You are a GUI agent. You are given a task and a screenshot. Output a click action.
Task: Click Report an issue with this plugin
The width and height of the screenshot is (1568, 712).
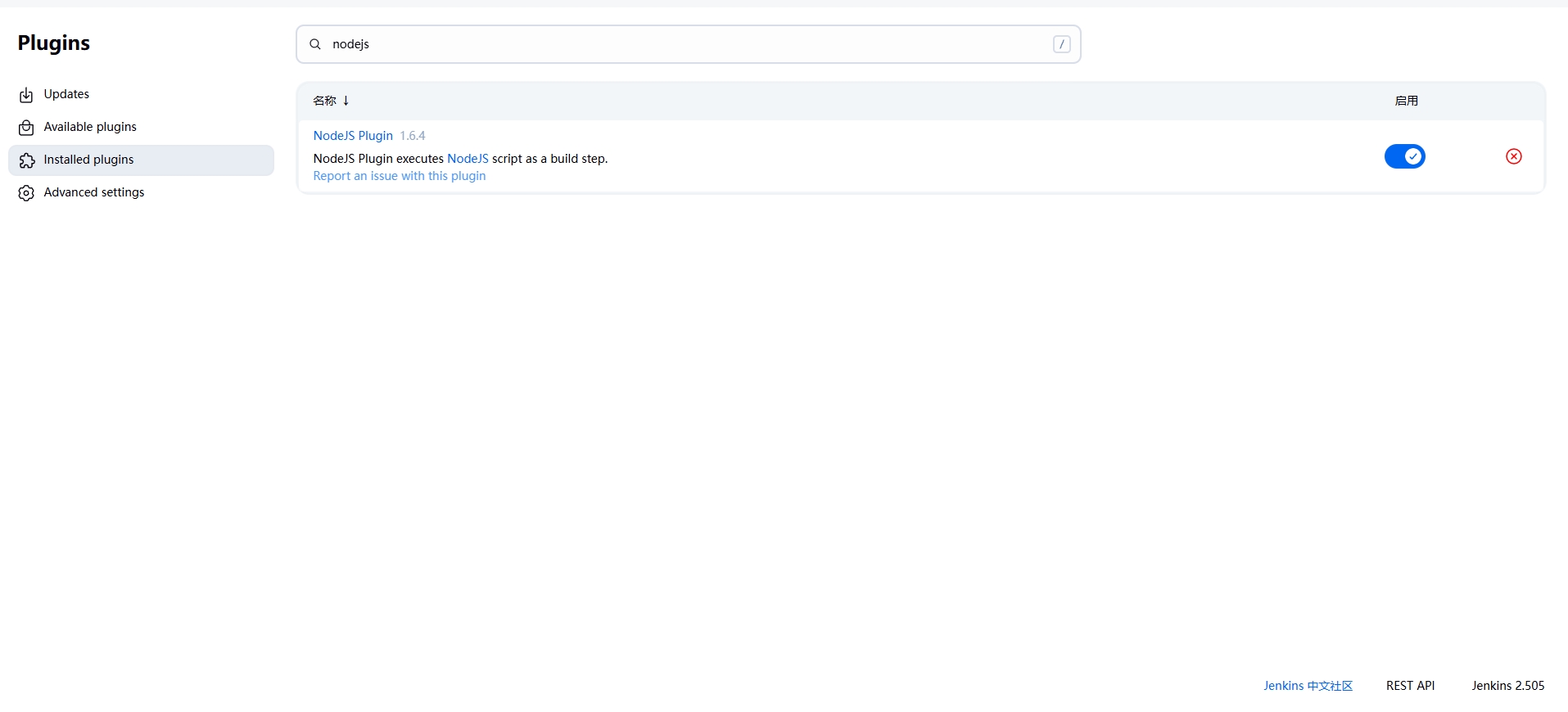pyautogui.click(x=400, y=176)
